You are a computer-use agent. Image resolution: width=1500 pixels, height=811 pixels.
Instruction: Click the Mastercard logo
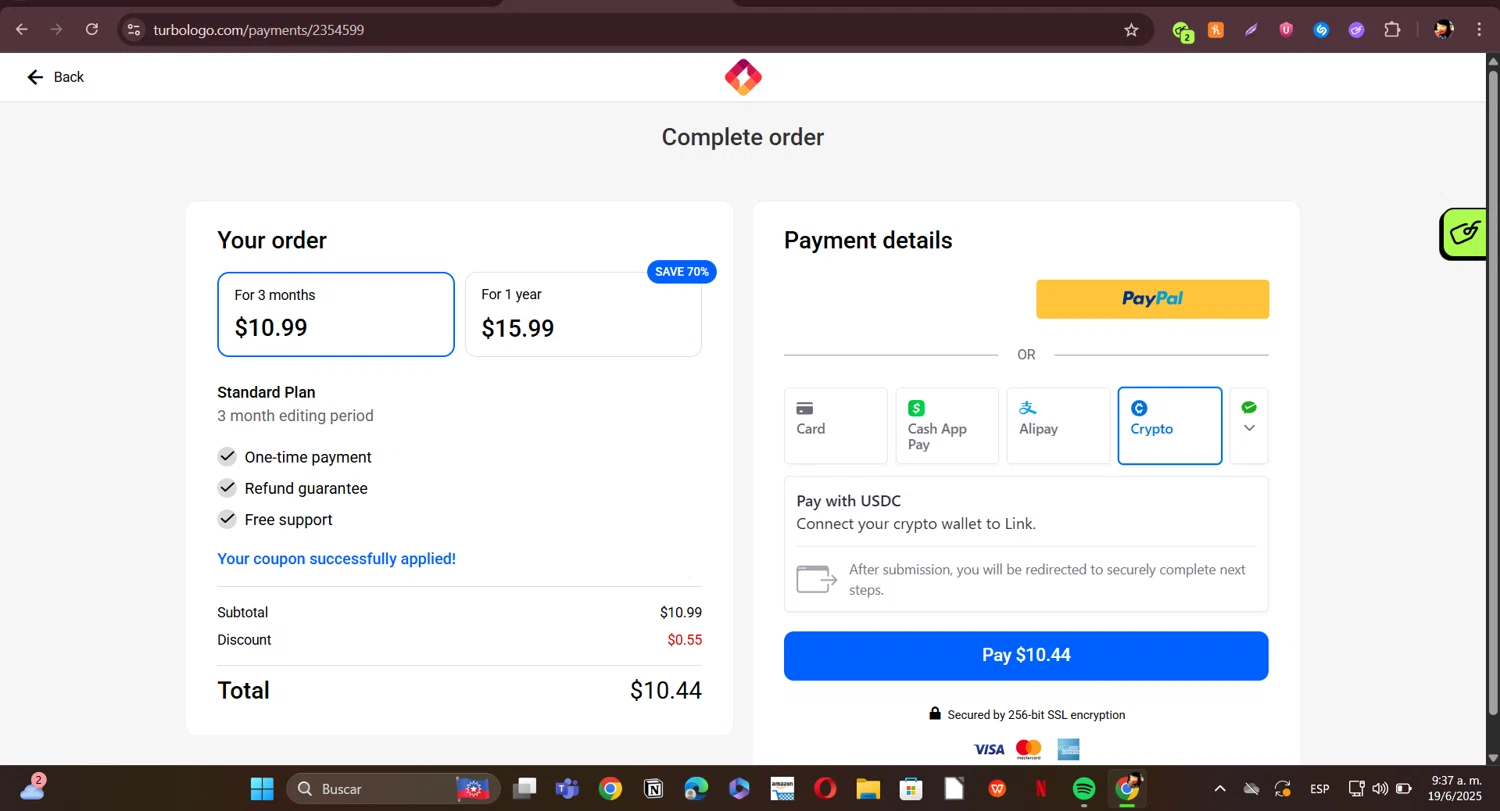pyautogui.click(x=1028, y=750)
